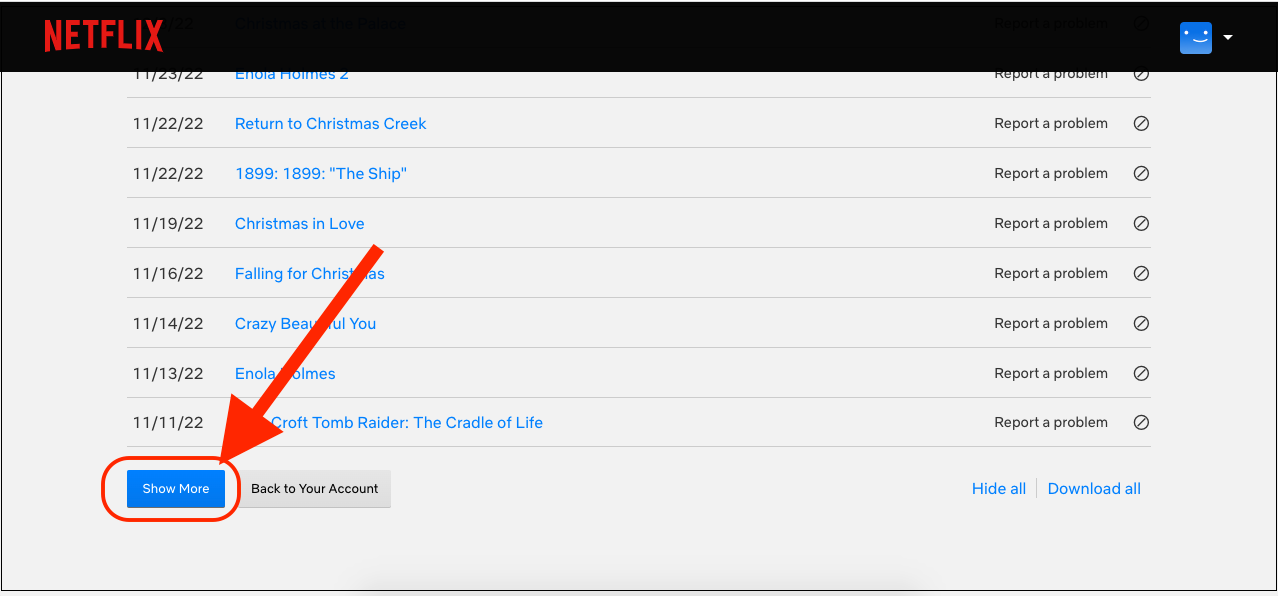Open Return to Christmas Creek link
Image resolution: width=1278 pixels, height=596 pixels.
[331, 124]
